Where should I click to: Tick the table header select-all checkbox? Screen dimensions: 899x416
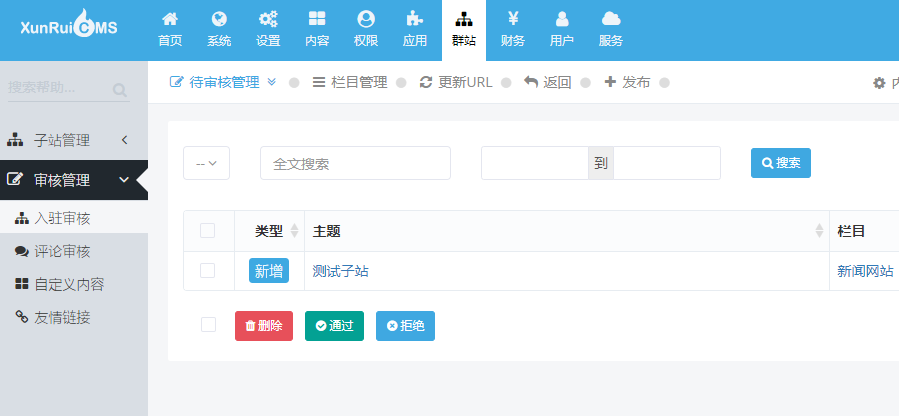208,231
